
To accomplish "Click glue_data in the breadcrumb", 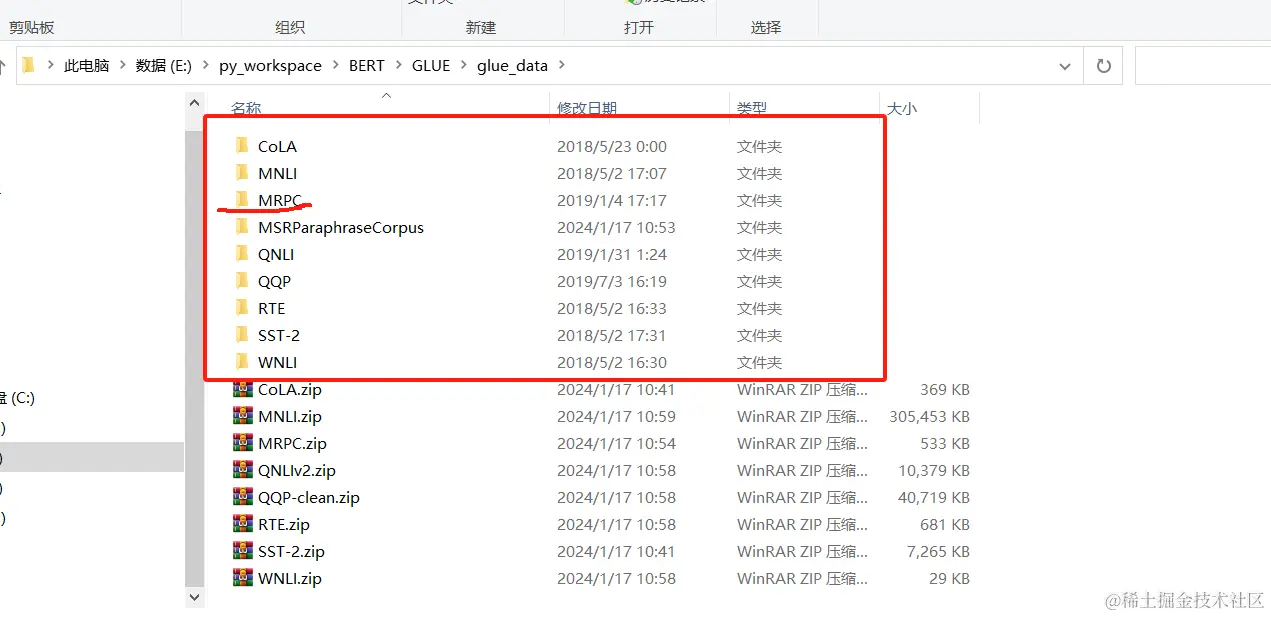I will [x=512, y=65].
